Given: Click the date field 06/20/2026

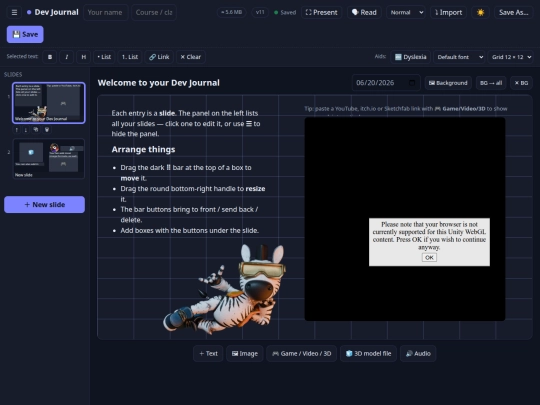Looking at the screenshot, I should click(x=386, y=83).
